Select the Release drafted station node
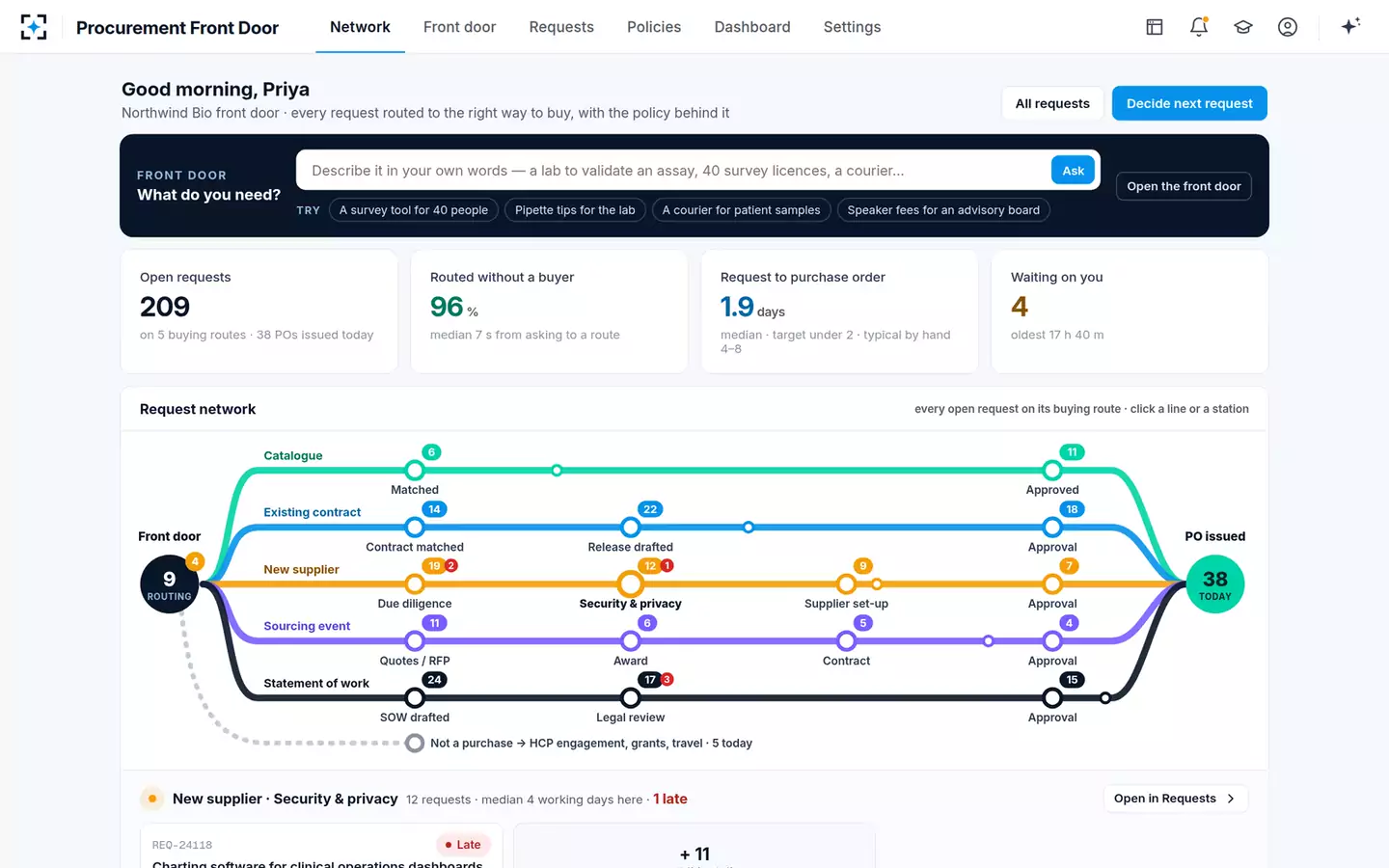 (x=631, y=527)
